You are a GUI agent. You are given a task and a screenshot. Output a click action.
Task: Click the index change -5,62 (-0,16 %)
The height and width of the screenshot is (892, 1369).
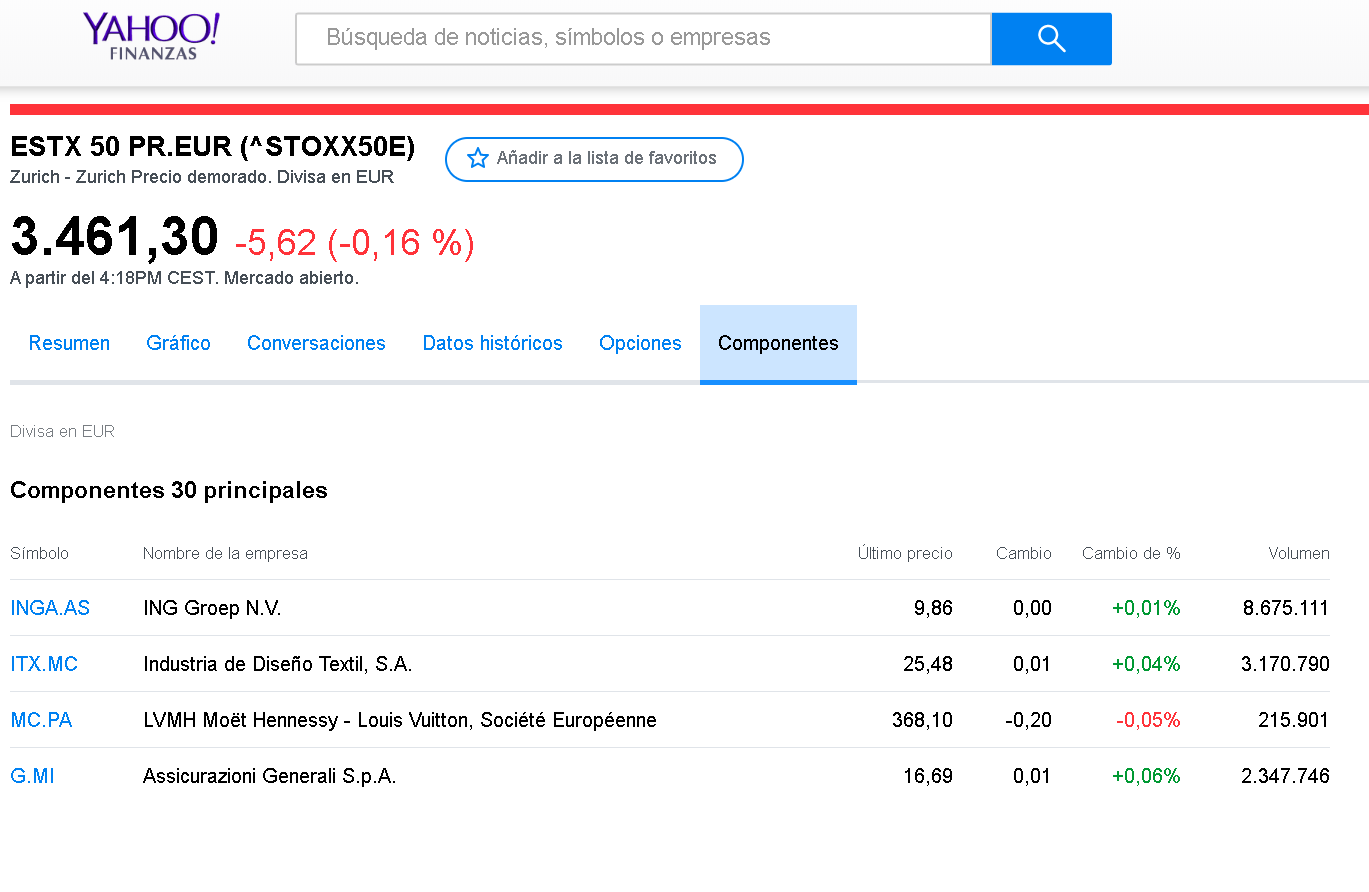[x=354, y=243]
